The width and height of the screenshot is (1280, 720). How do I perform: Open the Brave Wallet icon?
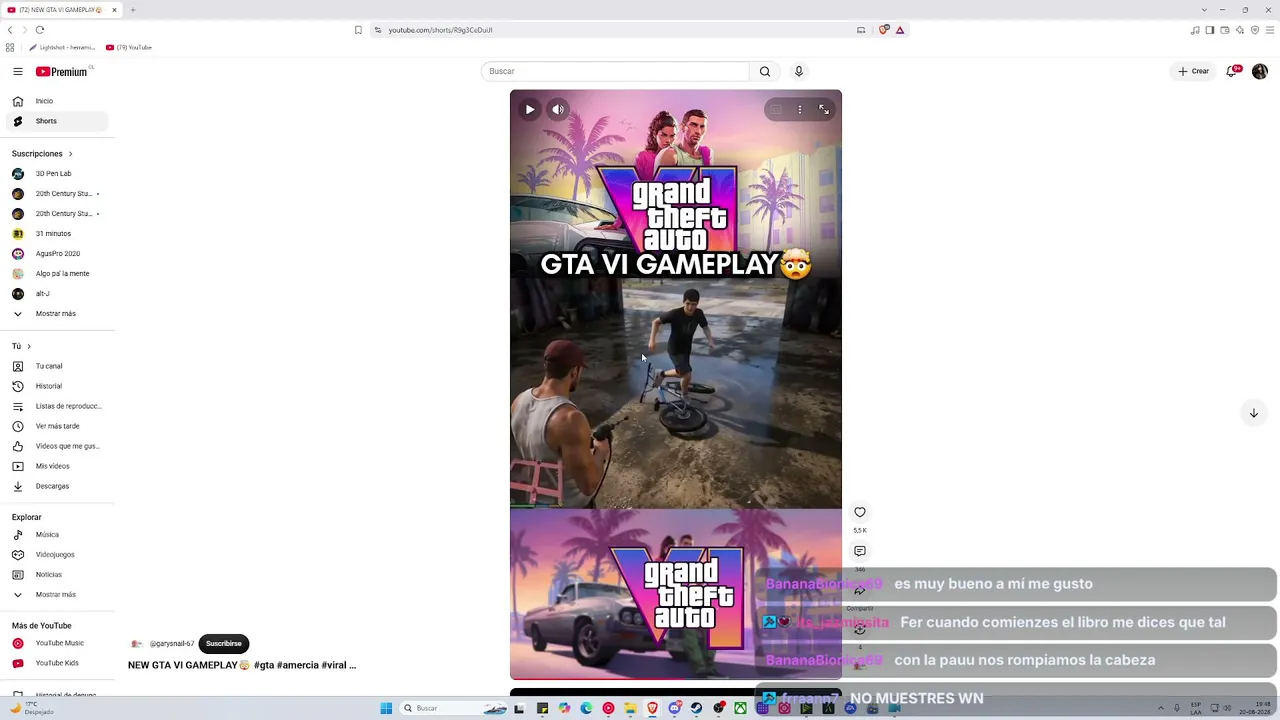[x=1224, y=30]
